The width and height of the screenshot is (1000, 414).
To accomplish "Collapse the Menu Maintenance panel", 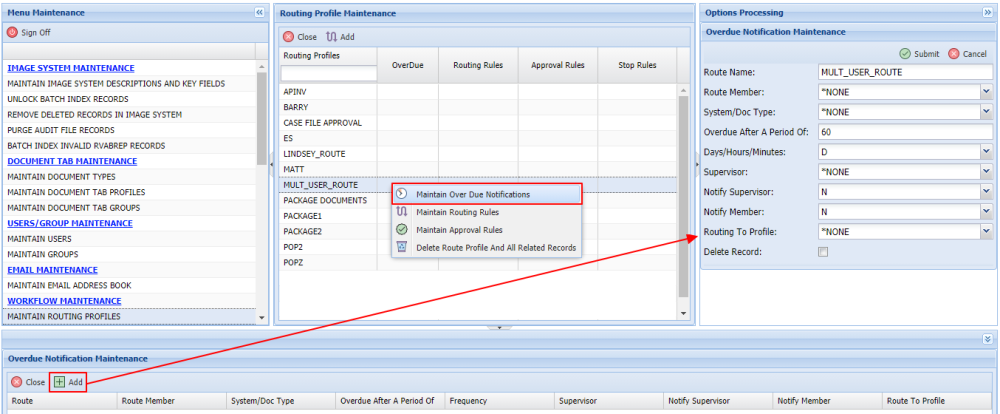I will tap(260, 12).
